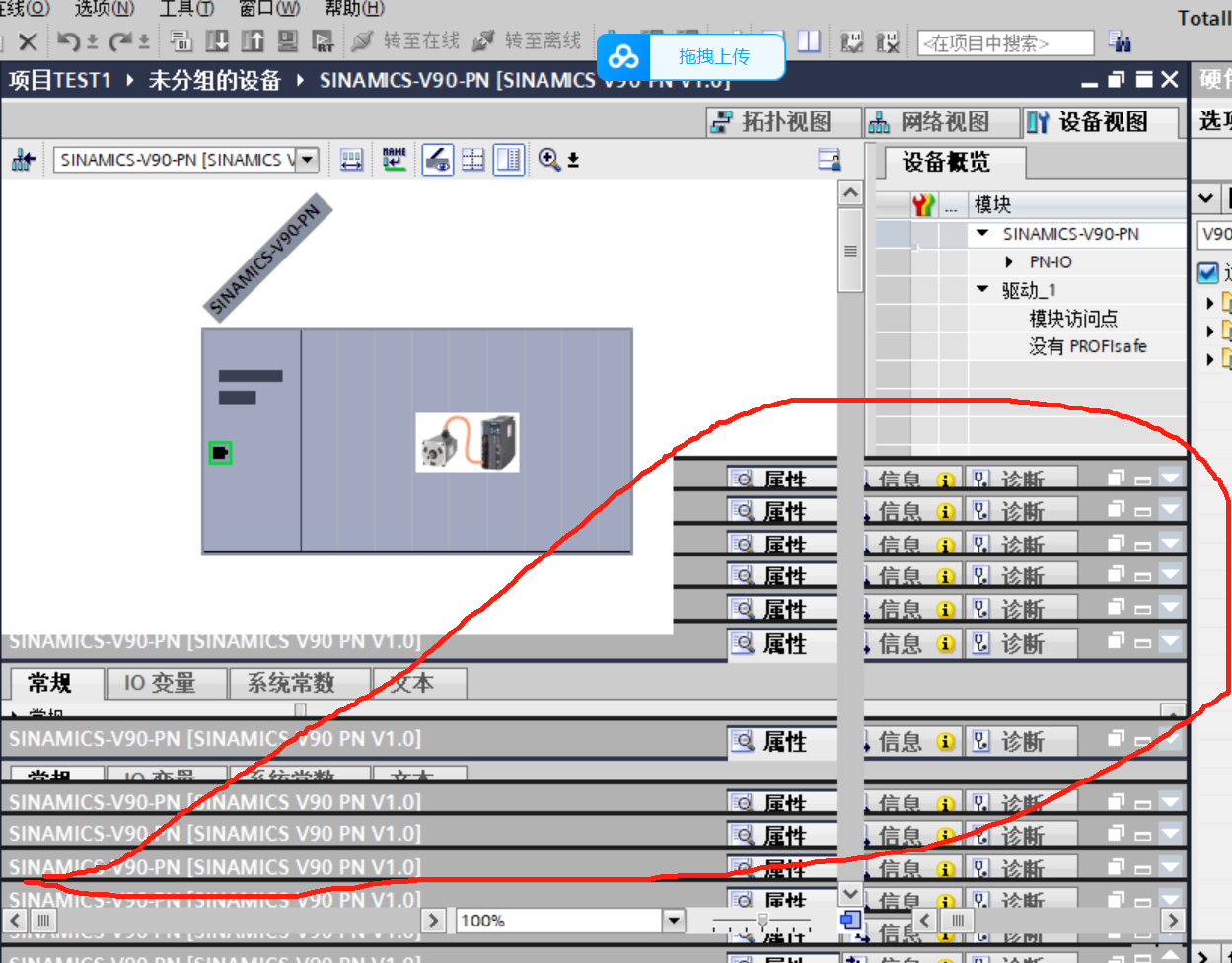1232x963 pixels.
Task: Click the zoom magnifier icon in device toolbar
Action: (x=549, y=160)
